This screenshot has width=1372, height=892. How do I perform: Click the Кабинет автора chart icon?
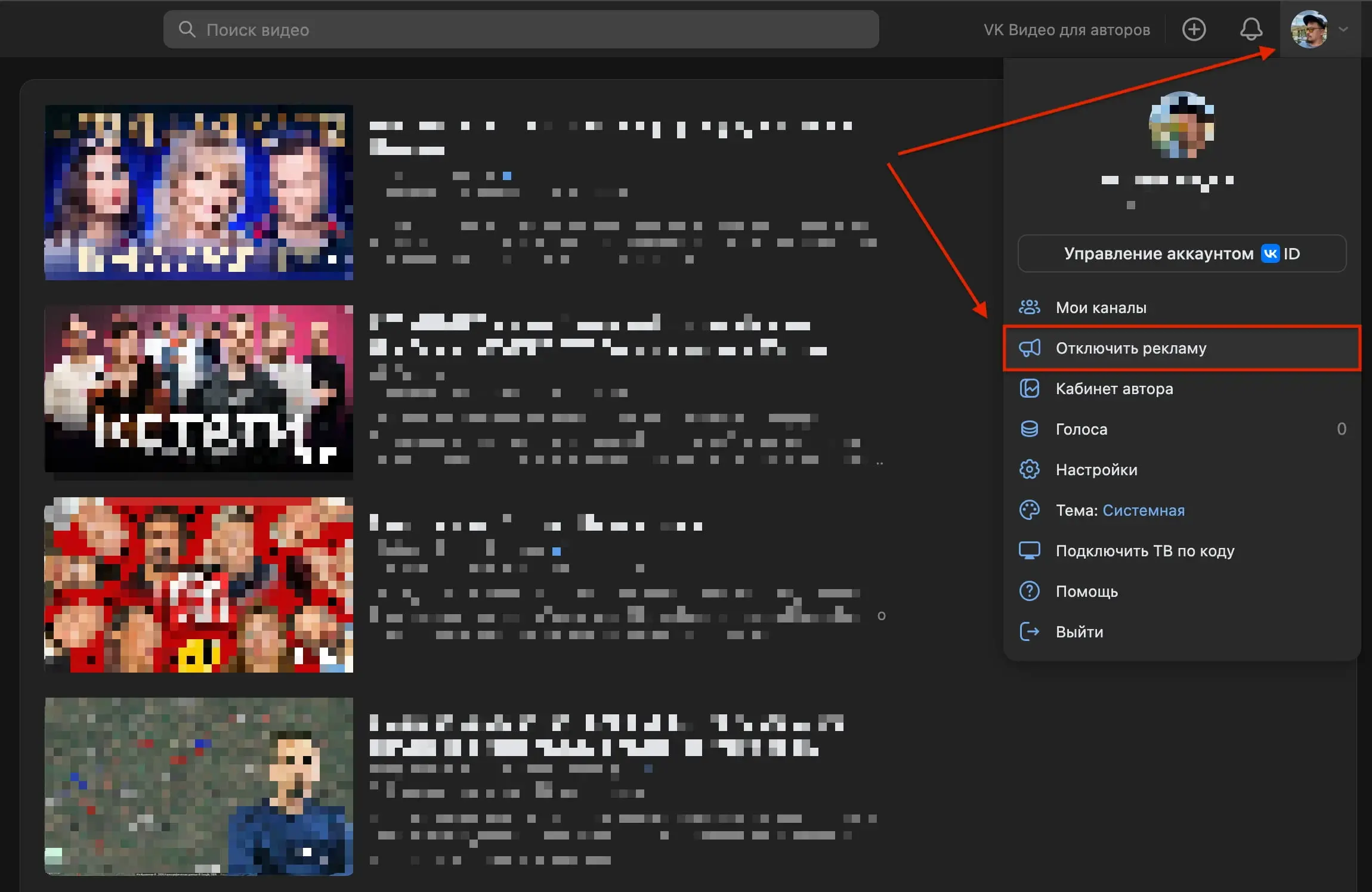point(1029,389)
